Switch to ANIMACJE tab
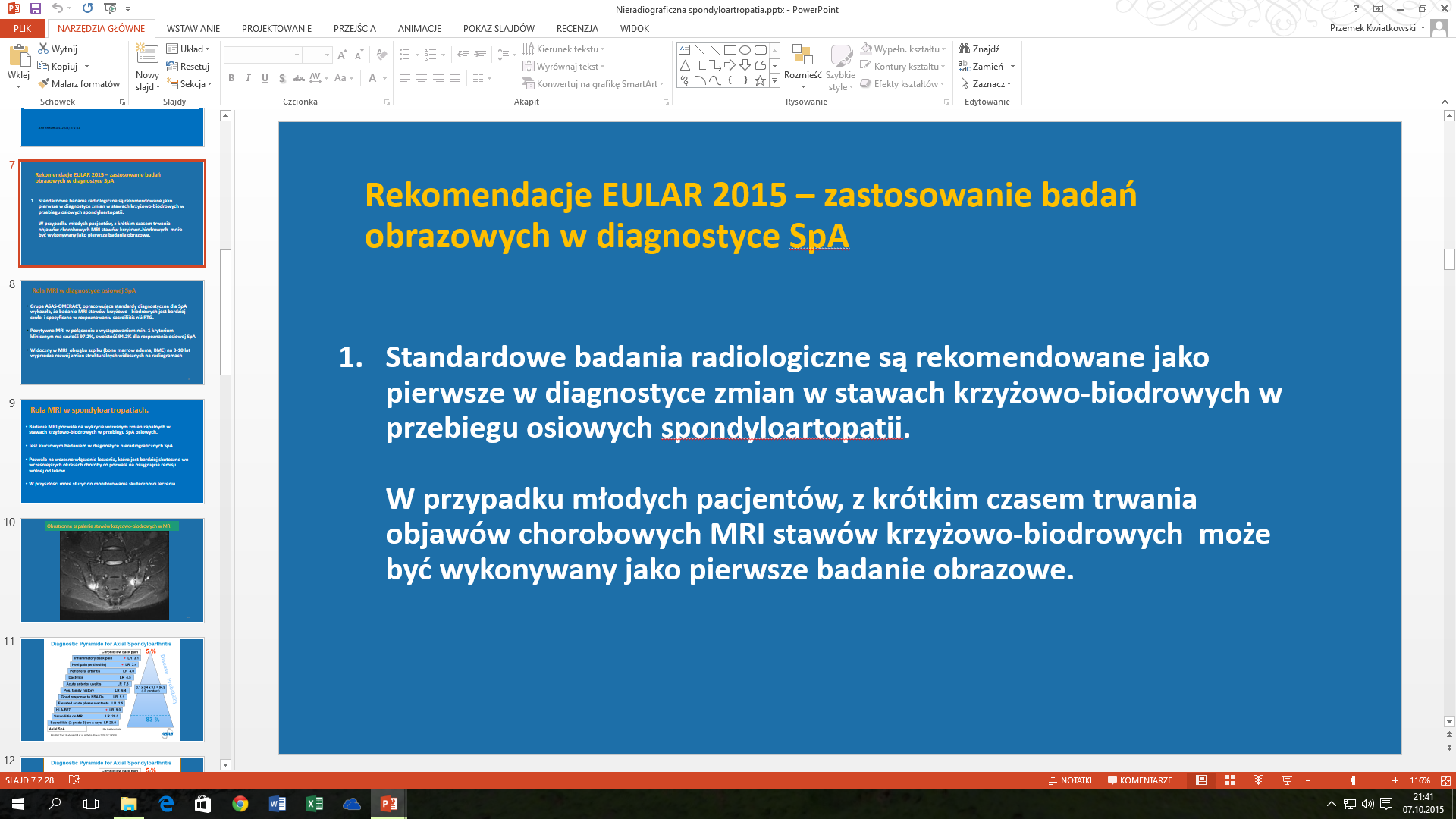The width and height of the screenshot is (1456, 819). click(x=419, y=29)
